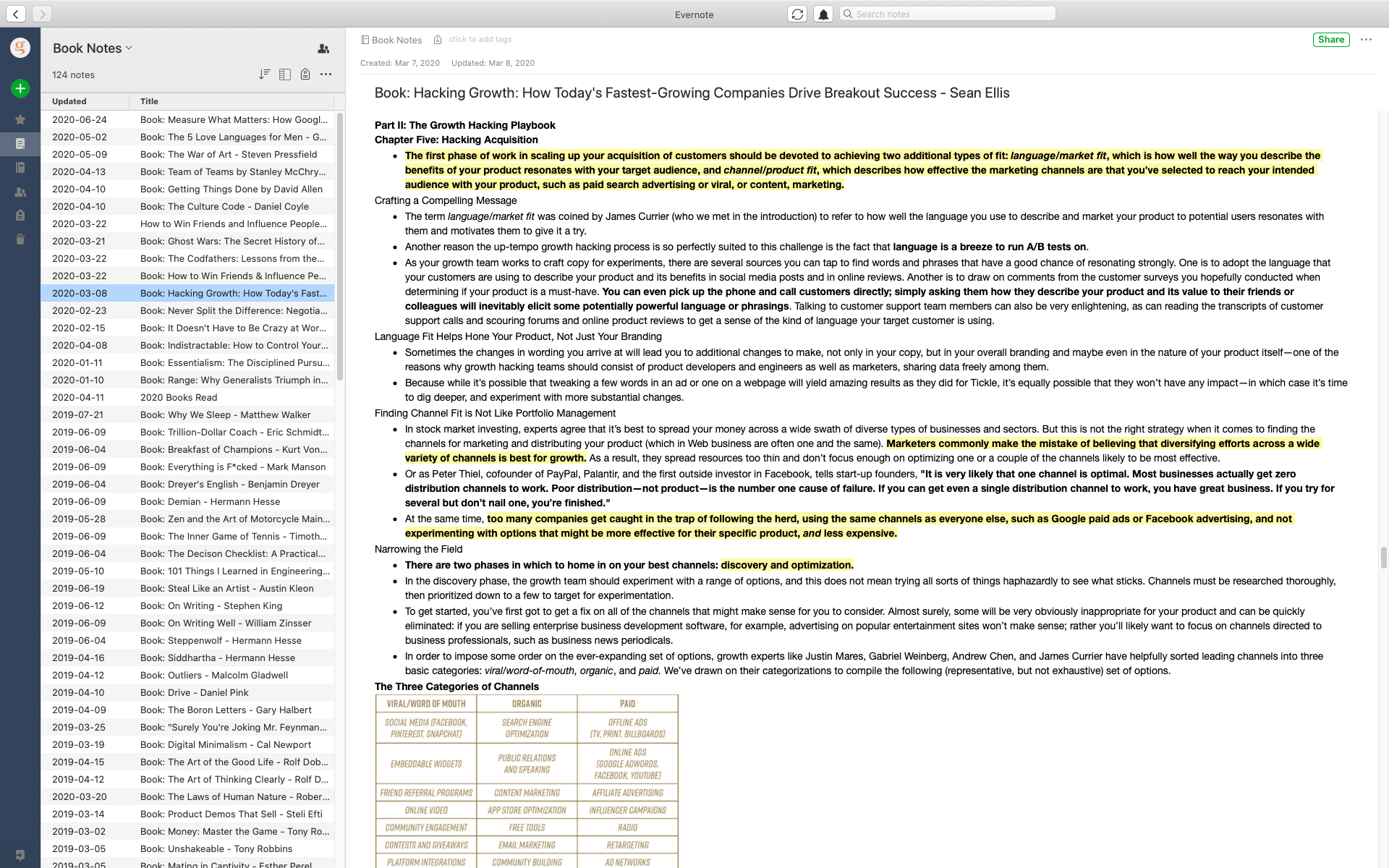
Task: Open note The Culture Code
Action: 188,206
